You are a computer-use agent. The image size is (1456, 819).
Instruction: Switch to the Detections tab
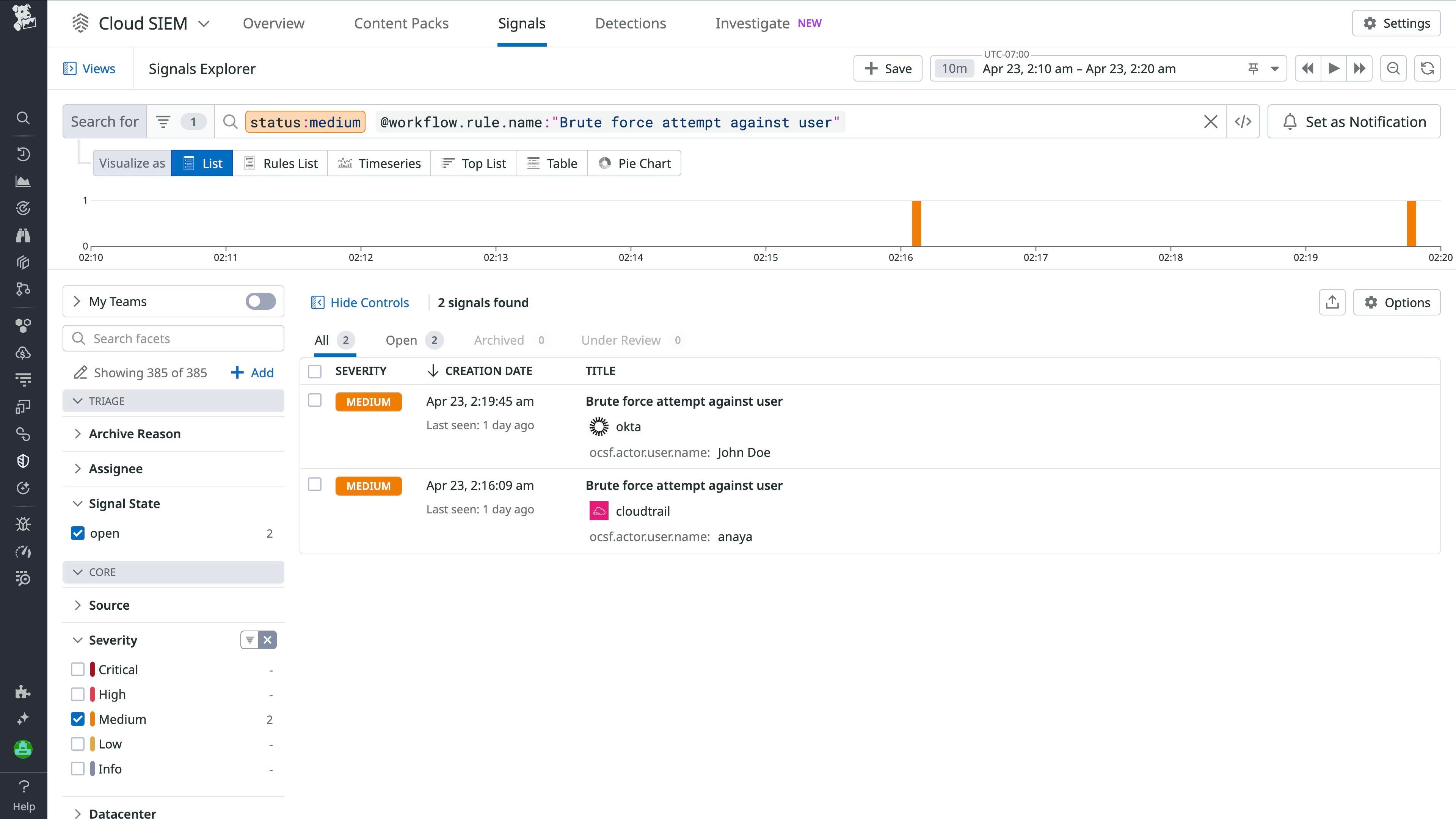click(x=630, y=23)
